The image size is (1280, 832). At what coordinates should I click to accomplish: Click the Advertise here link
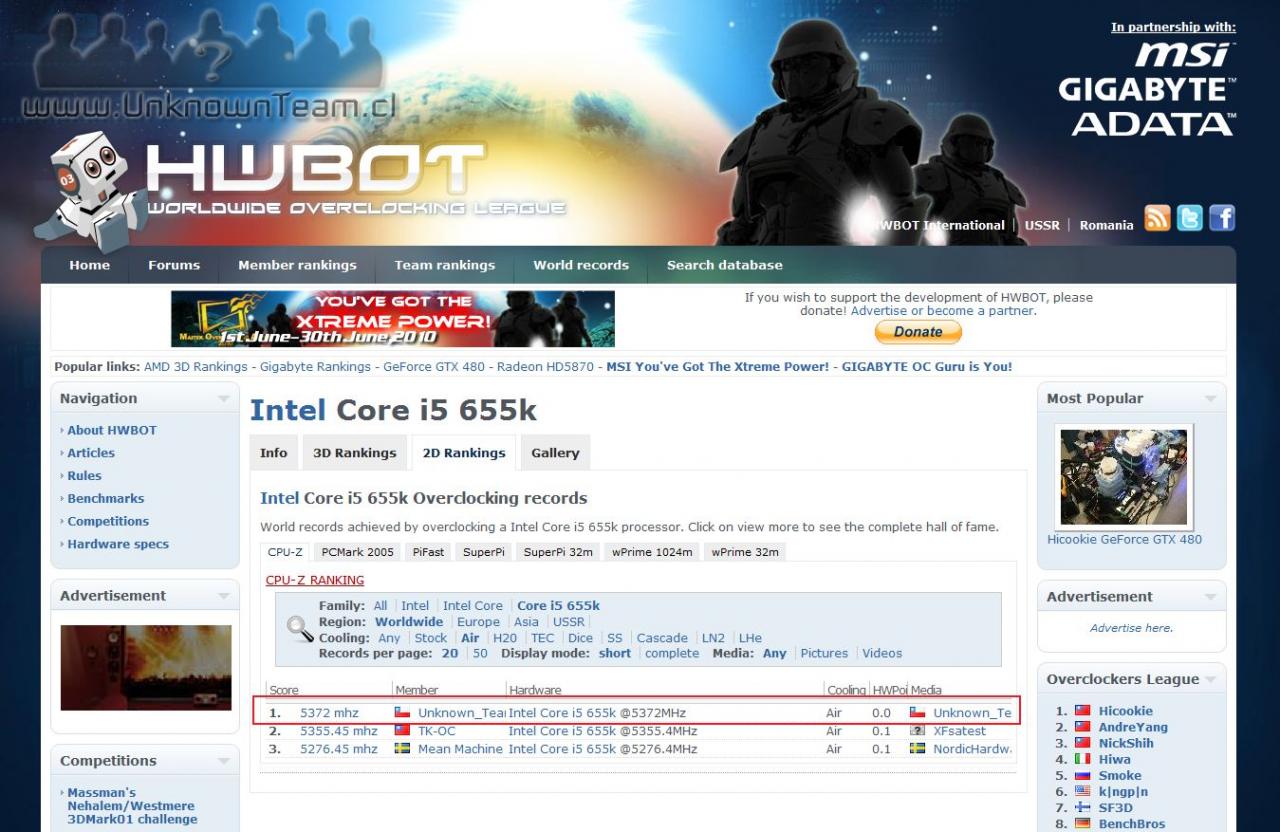click(1131, 628)
